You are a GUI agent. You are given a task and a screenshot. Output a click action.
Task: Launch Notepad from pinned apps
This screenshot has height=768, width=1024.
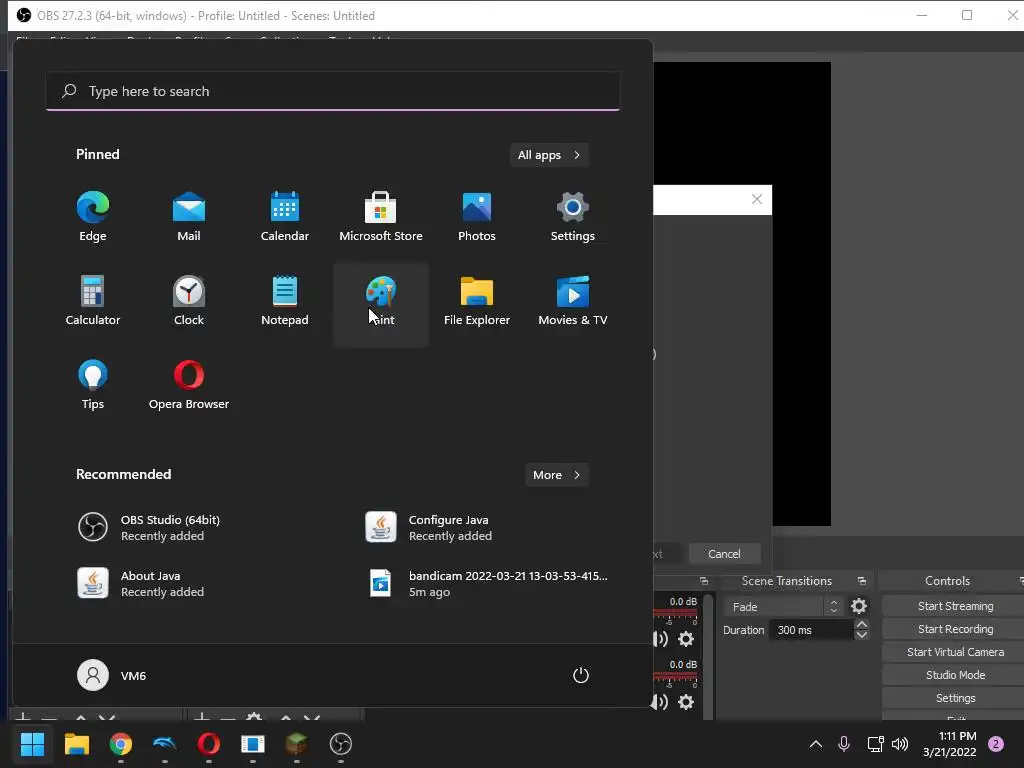click(285, 301)
